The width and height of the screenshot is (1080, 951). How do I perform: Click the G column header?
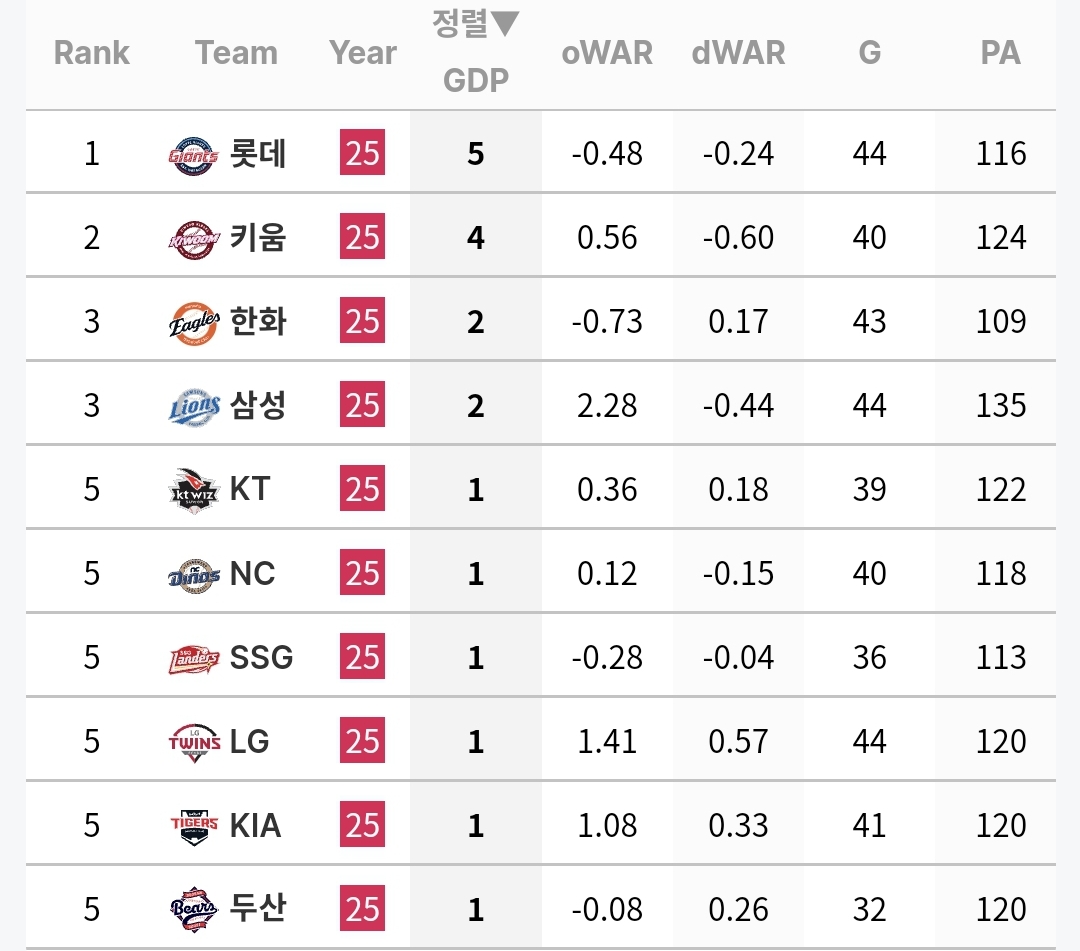click(x=870, y=53)
